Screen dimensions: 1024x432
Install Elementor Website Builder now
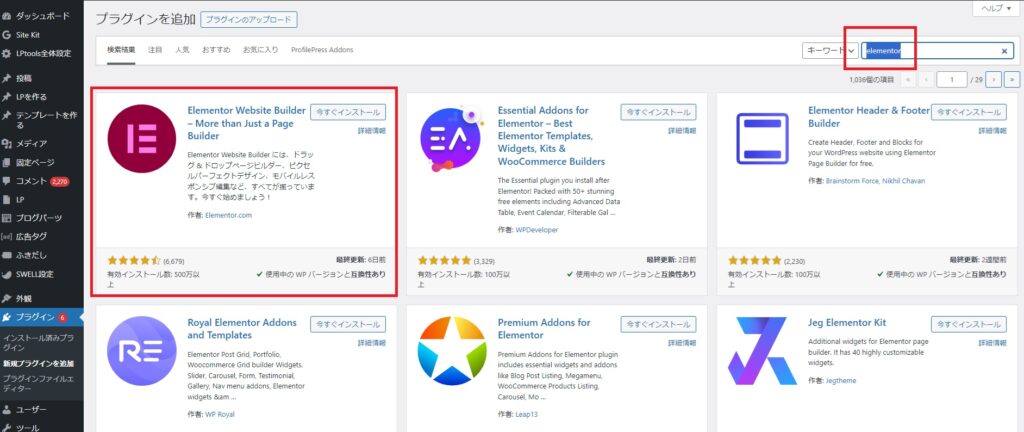pyautogui.click(x=348, y=112)
